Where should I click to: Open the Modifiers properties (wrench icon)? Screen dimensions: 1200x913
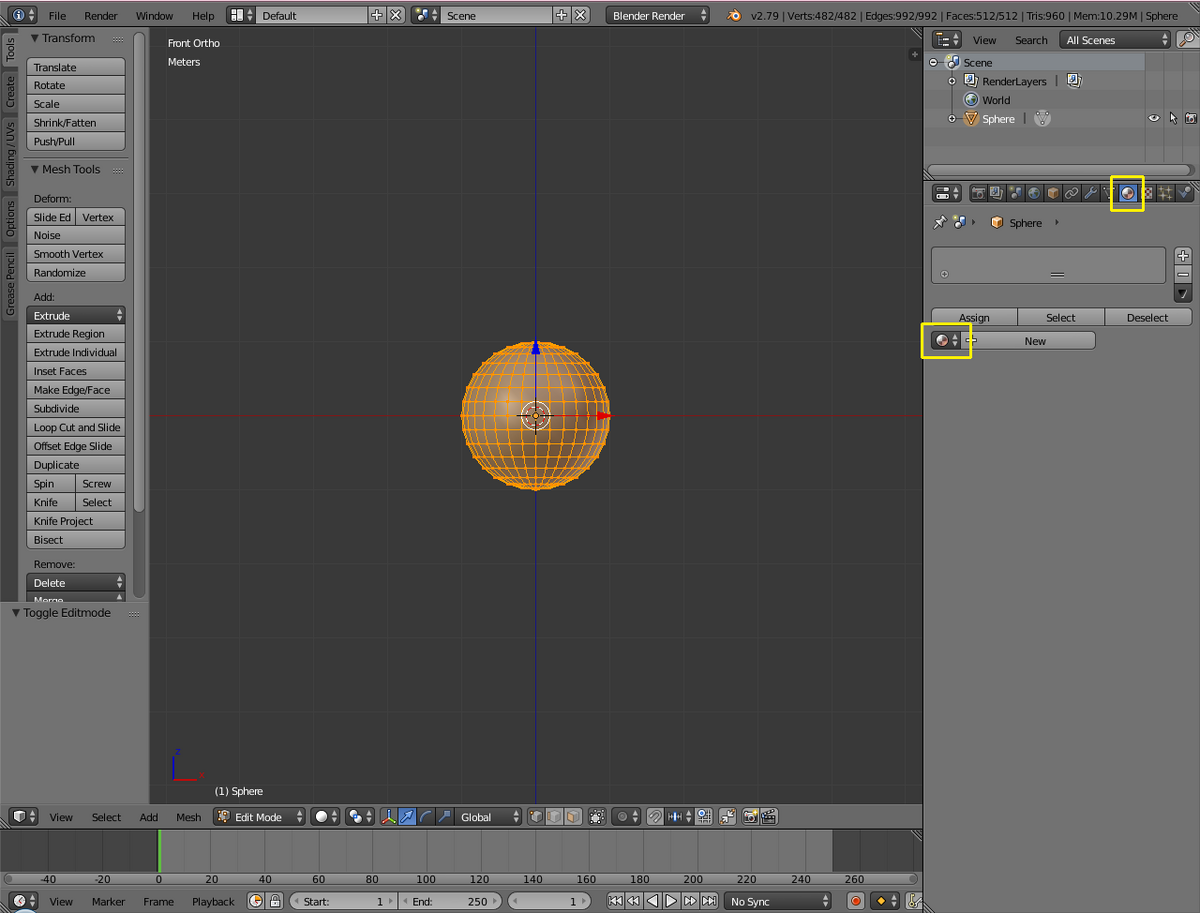tap(1089, 193)
